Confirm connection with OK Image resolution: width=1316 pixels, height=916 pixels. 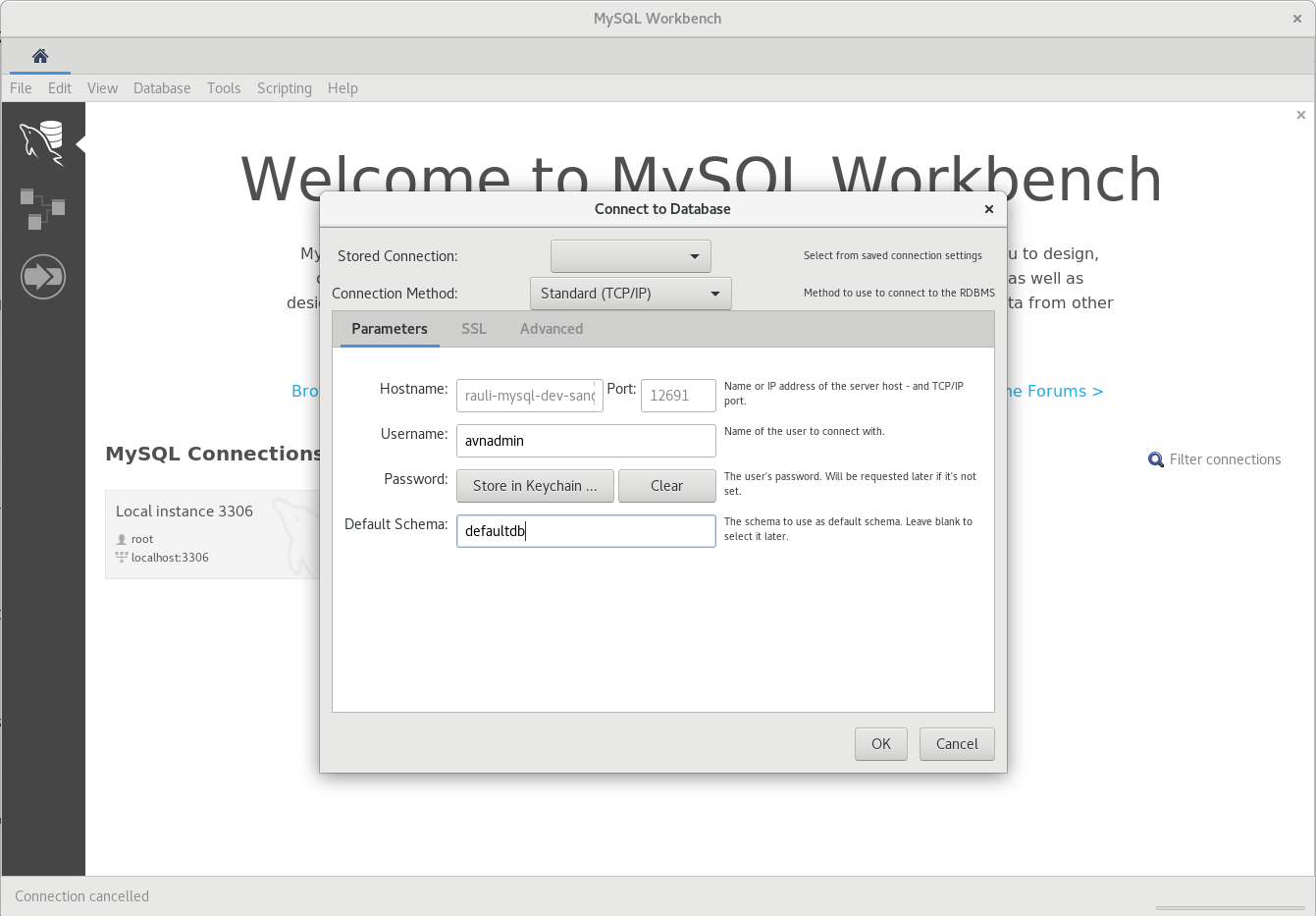click(x=880, y=743)
